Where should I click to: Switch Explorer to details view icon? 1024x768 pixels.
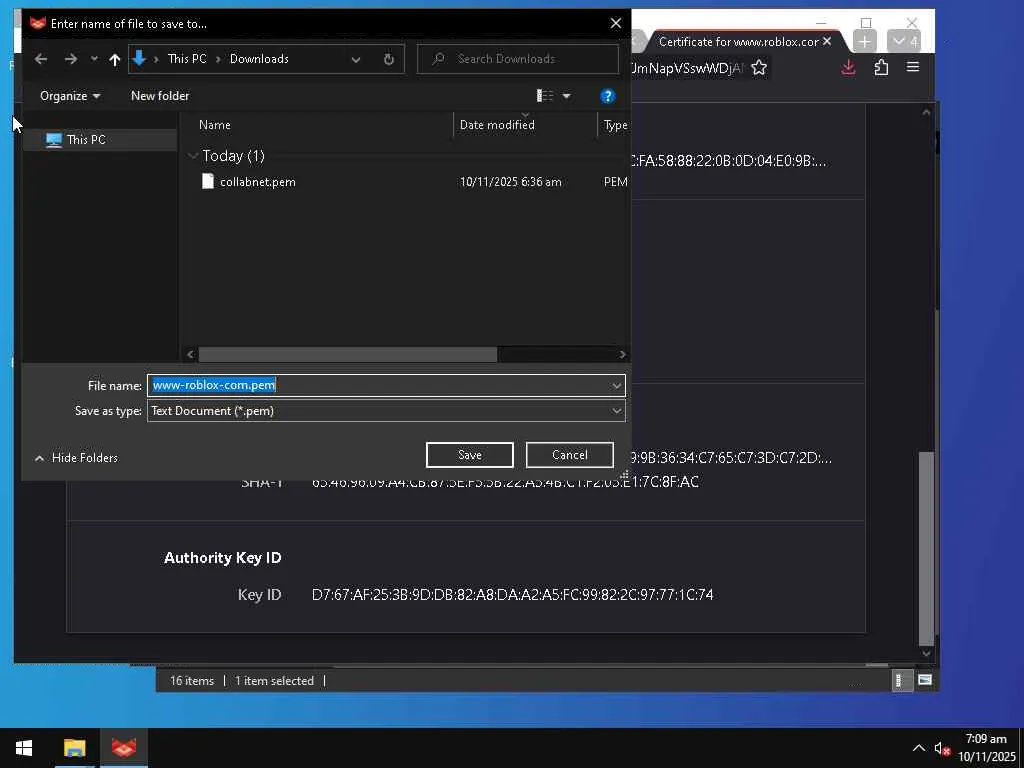901,680
